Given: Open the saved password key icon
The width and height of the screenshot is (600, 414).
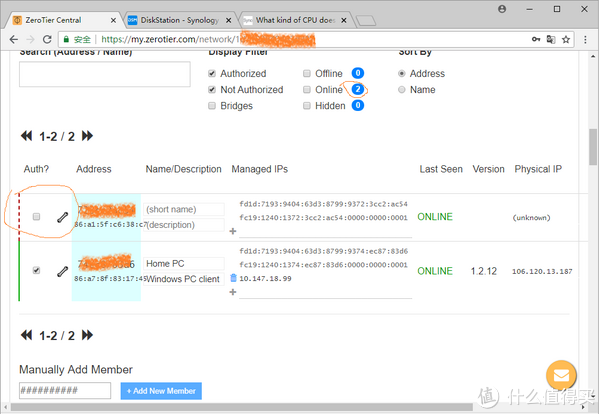Looking at the screenshot, I should pos(536,39).
